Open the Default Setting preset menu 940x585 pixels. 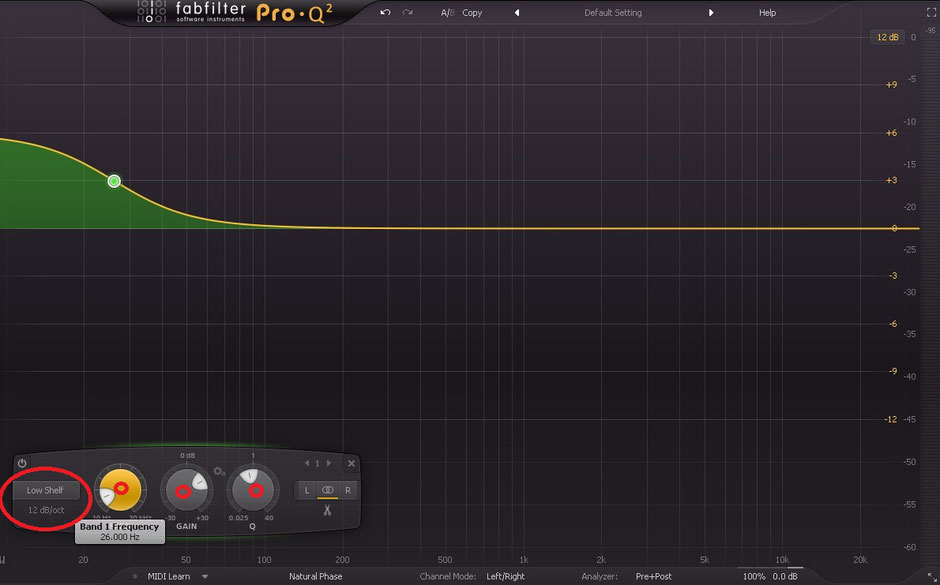click(613, 13)
